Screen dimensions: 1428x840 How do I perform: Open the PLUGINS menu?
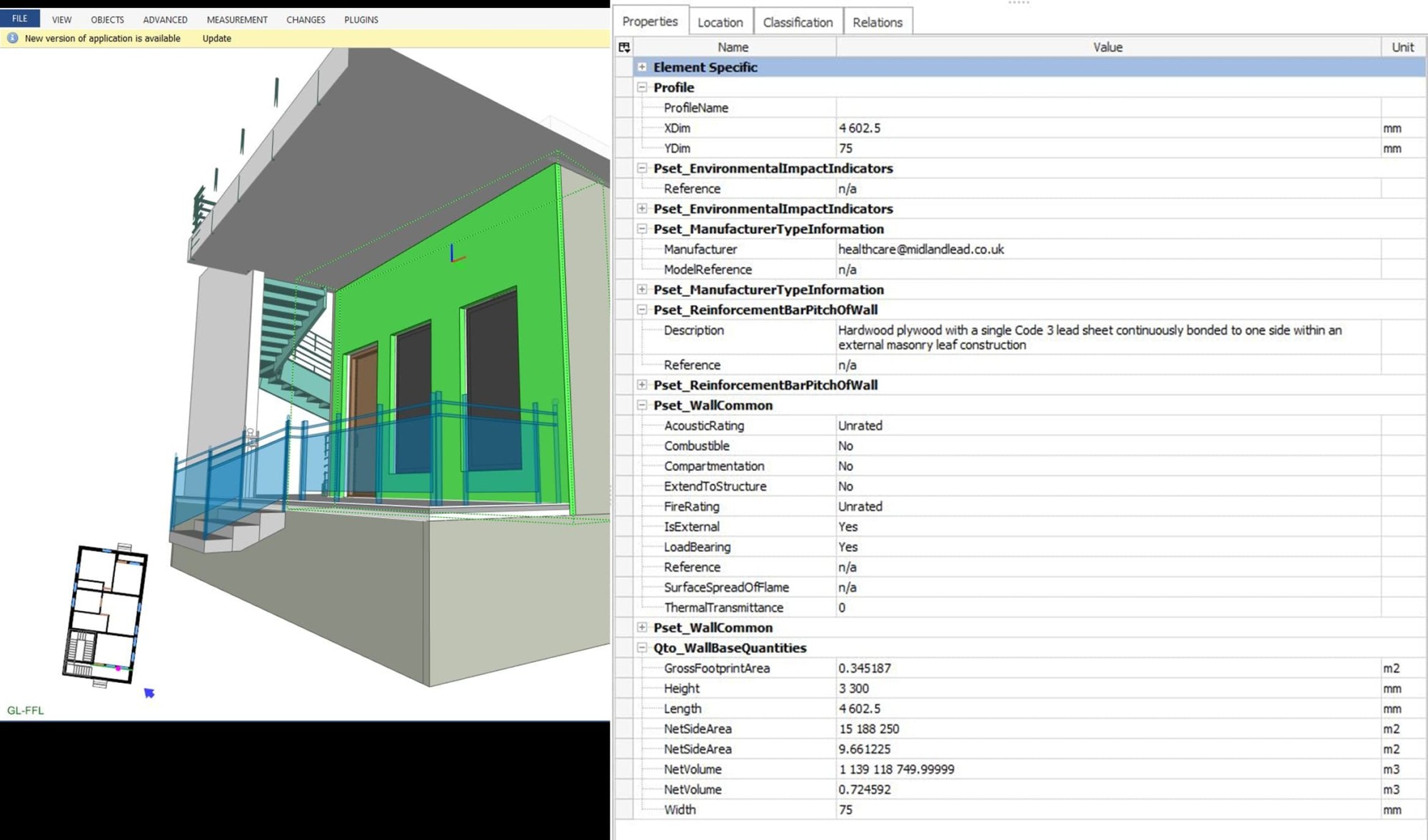(361, 19)
